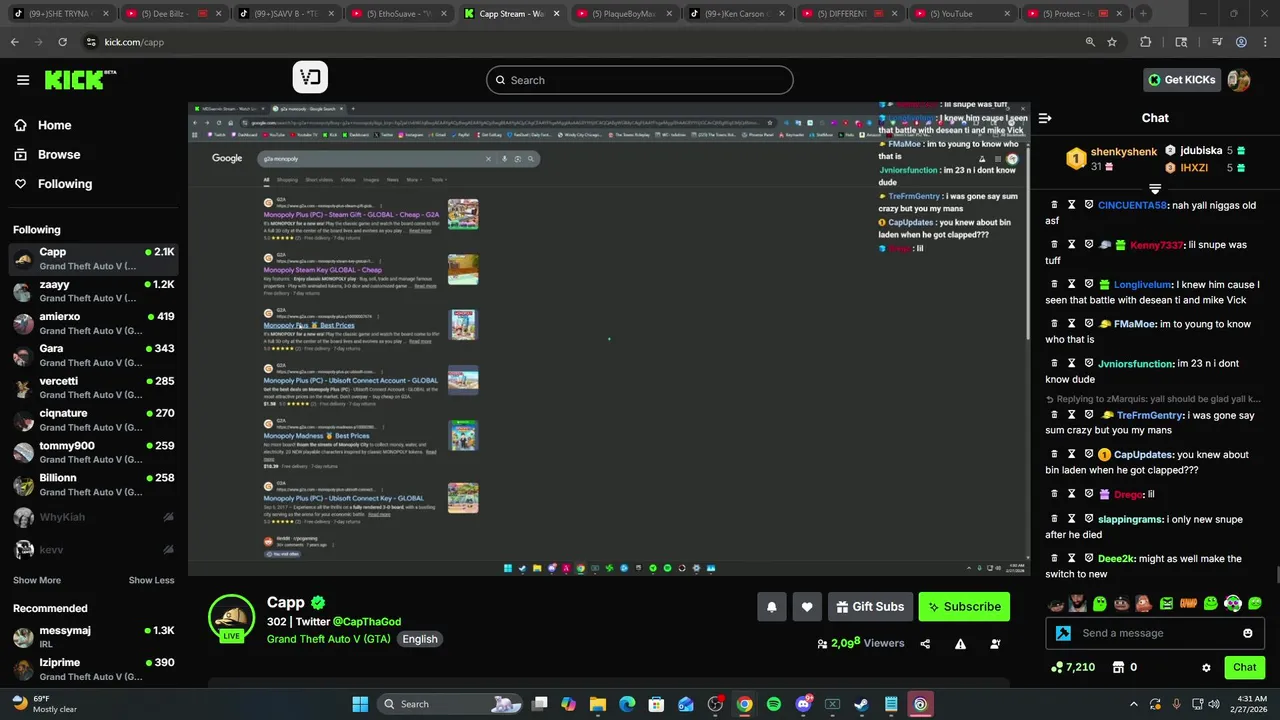The width and height of the screenshot is (1280, 720).
Task: Open offline kevv channel
Action: click(x=94, y=549)
